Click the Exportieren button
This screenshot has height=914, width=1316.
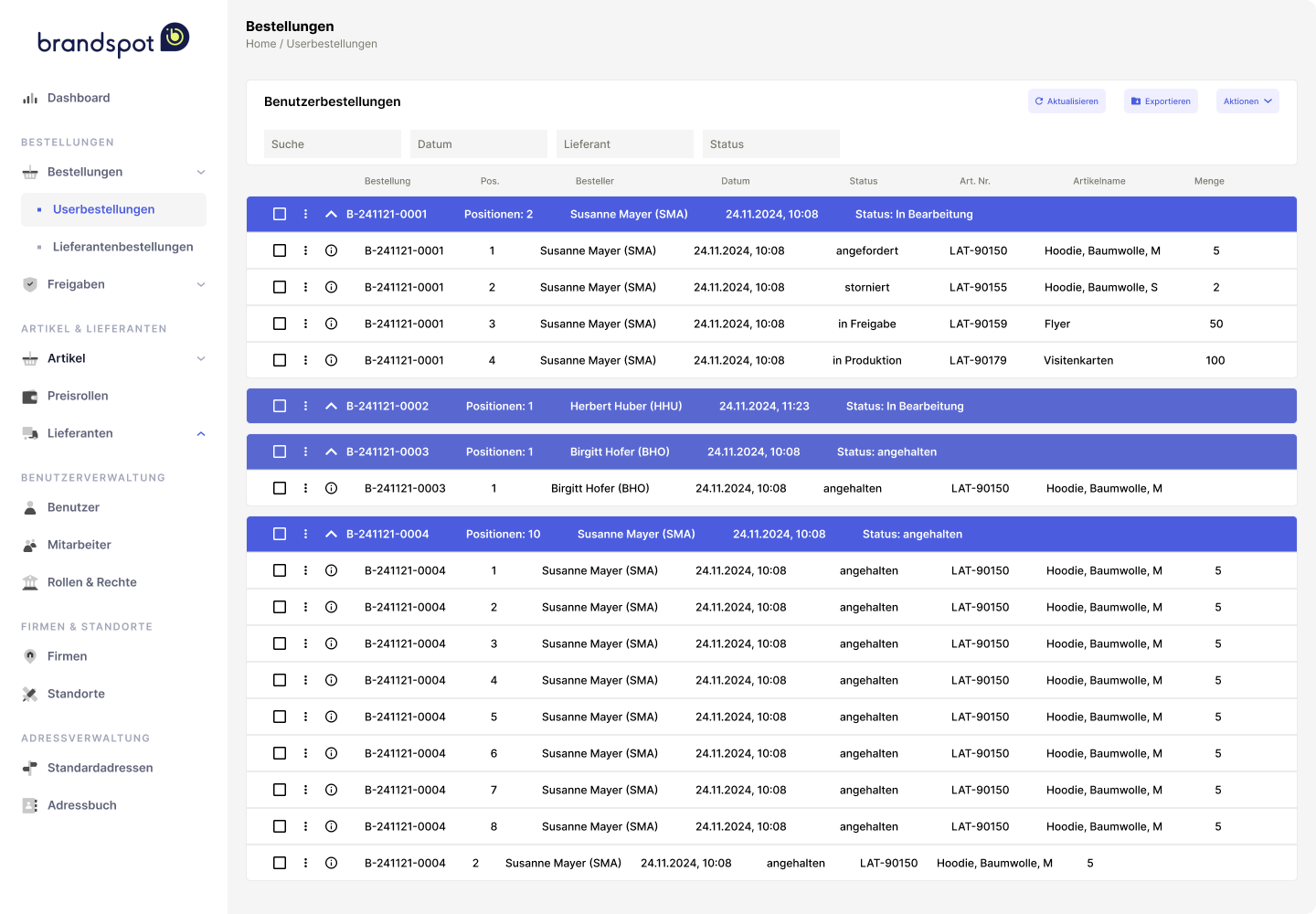click(1161, 101)
